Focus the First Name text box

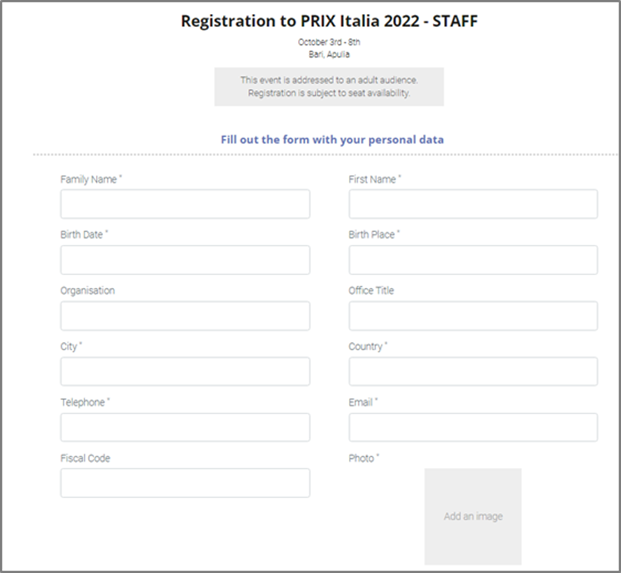coord(473,204)
